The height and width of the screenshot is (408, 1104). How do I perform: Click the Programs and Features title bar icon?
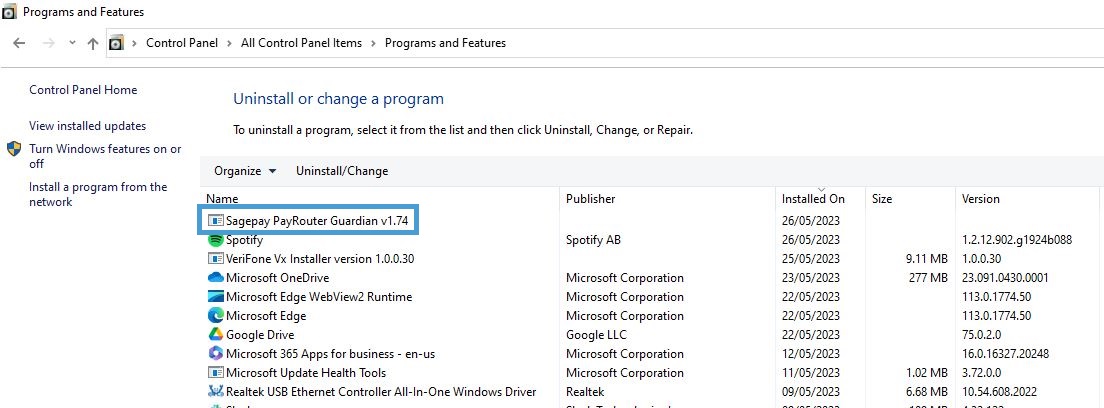10,12
